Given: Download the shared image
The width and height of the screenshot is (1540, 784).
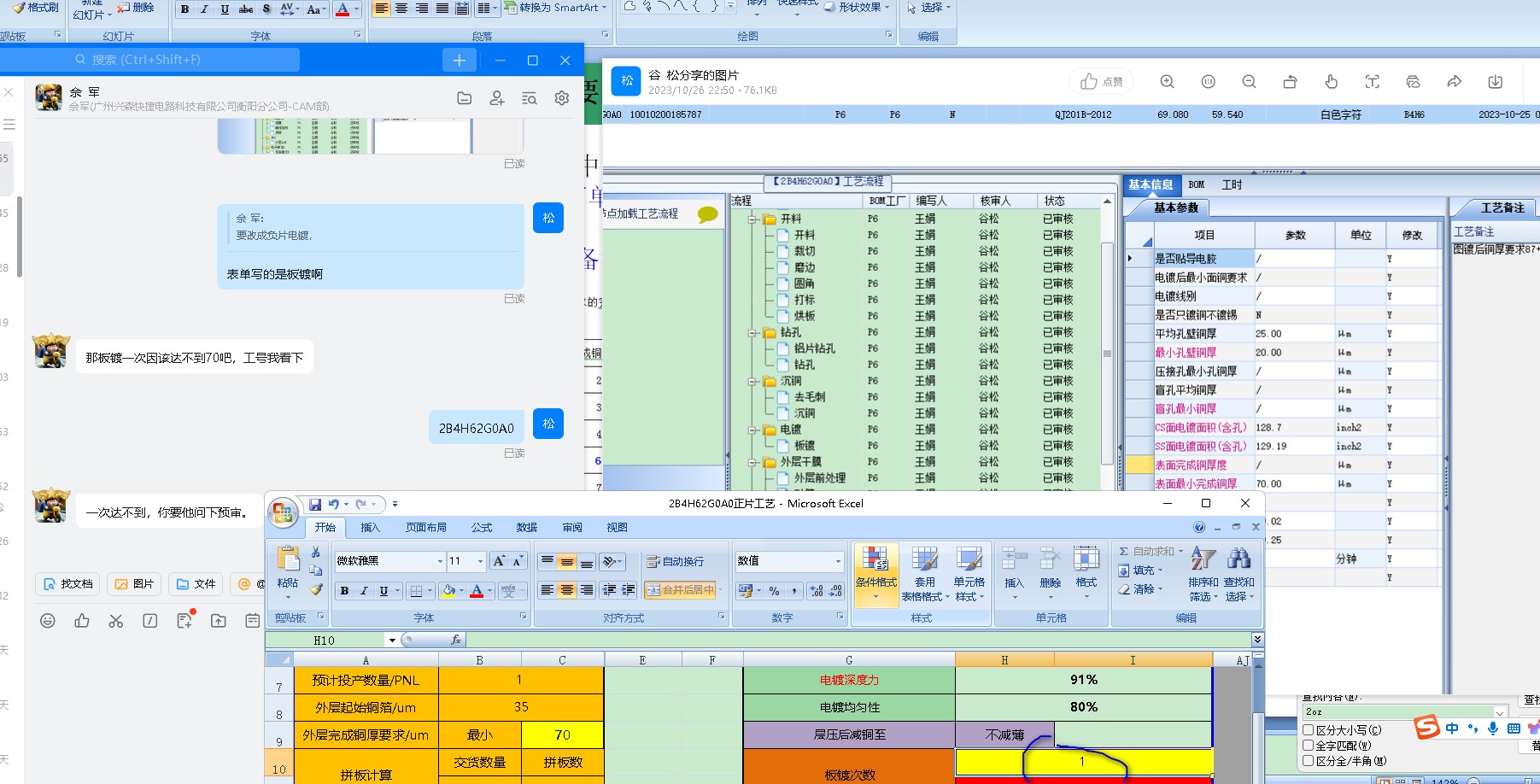Looking at the screenshot, I should pyautogui.click(x=1495, y=82).
